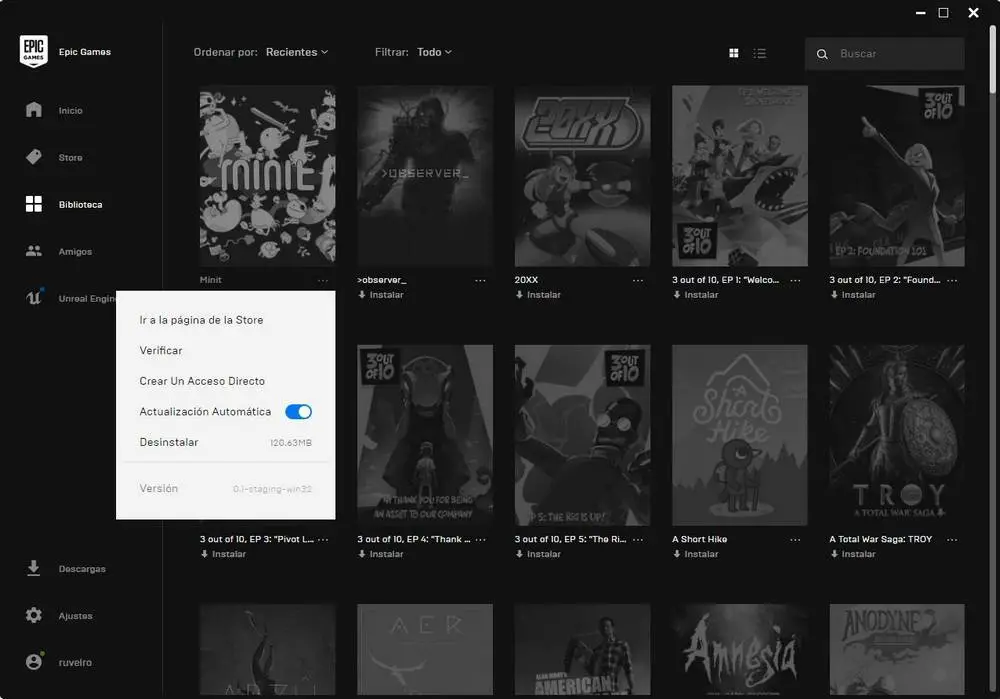1000x699 pixels.
Task: Click the '3 out of 10, EP 5' title text
Action: pyautogui.click(x=570, y=539)
